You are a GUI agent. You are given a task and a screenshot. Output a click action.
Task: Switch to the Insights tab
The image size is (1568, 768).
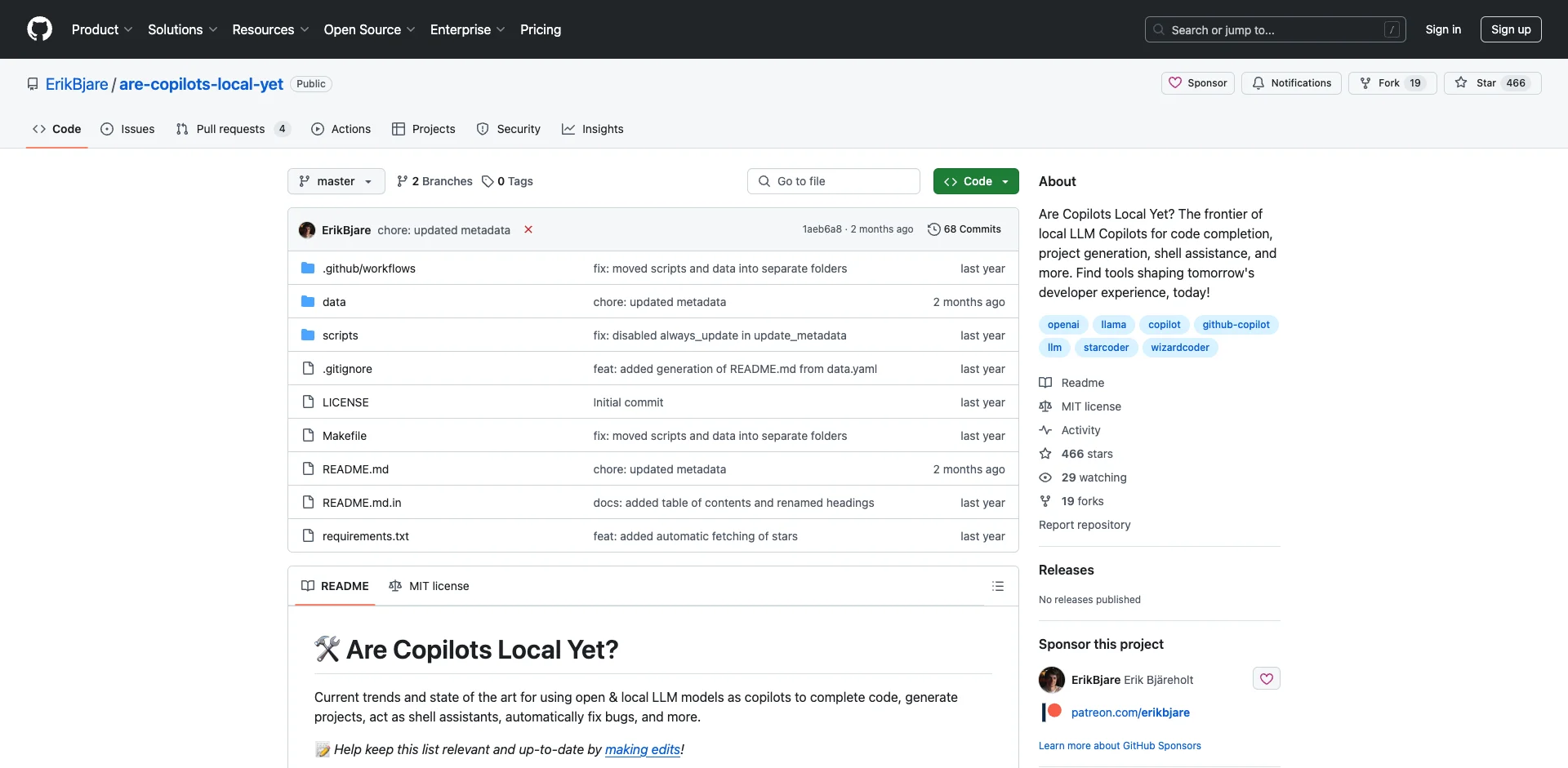pyautogui.click(x=593, y=129)
